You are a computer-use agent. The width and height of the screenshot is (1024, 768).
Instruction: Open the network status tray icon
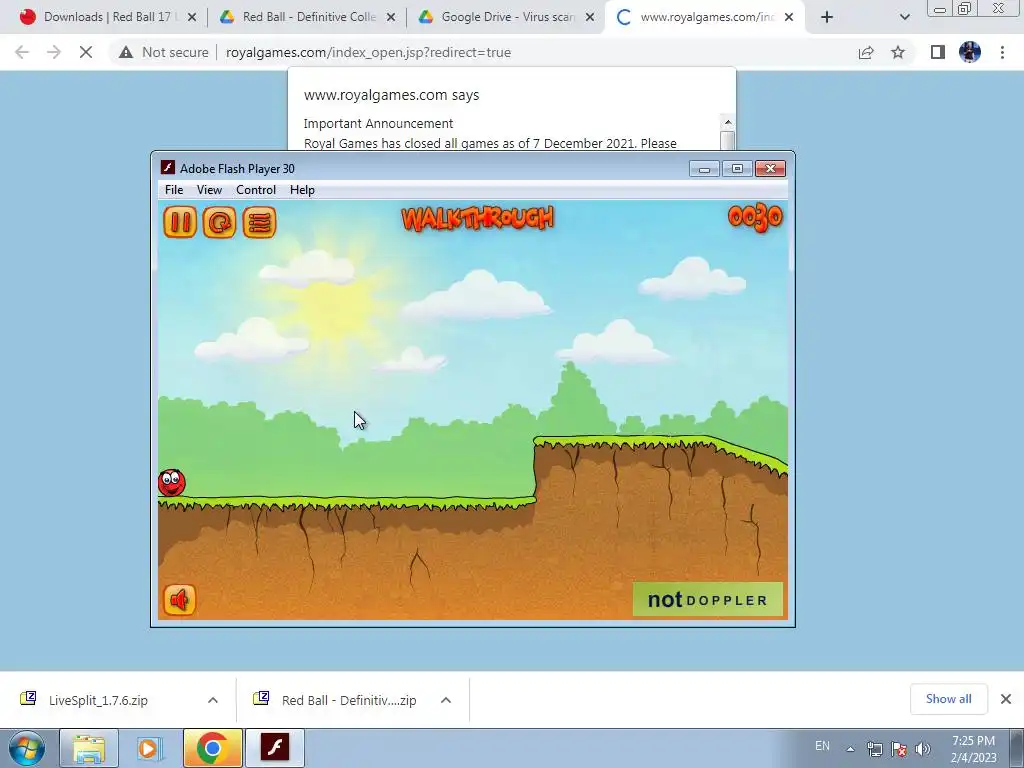[x=874, y=749]
